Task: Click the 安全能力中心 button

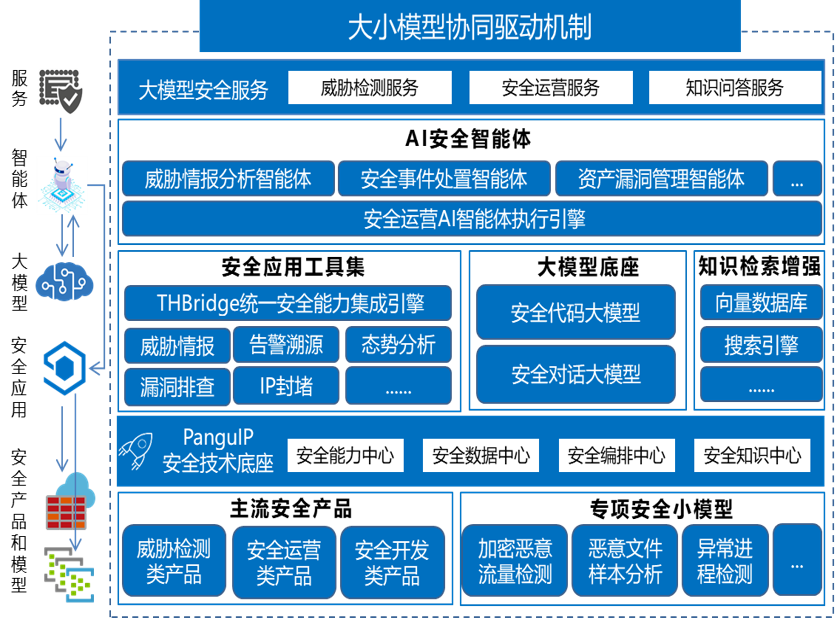Action: [x=346, y=456]
